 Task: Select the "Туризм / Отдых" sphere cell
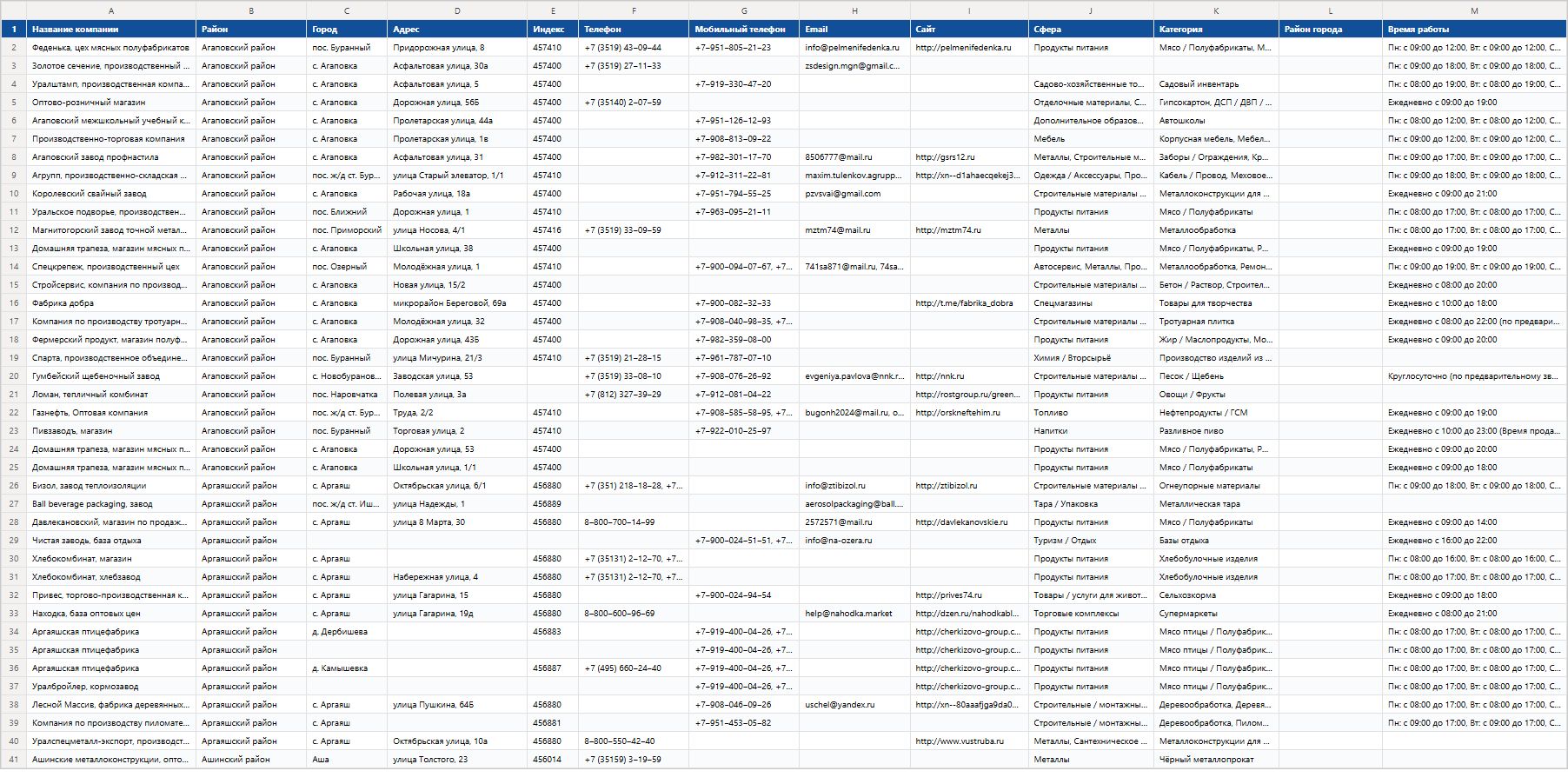[x=1091, y=541]
